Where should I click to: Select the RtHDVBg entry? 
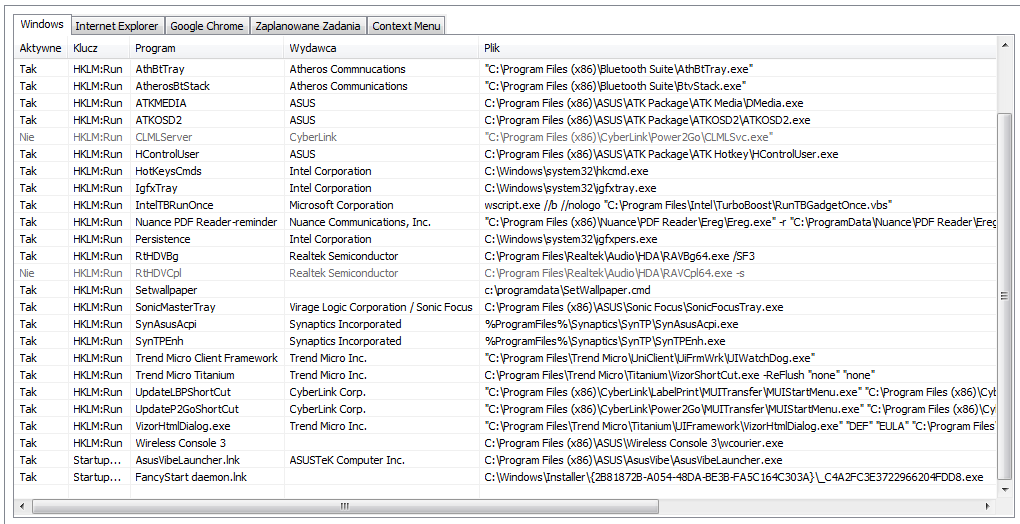505,256
